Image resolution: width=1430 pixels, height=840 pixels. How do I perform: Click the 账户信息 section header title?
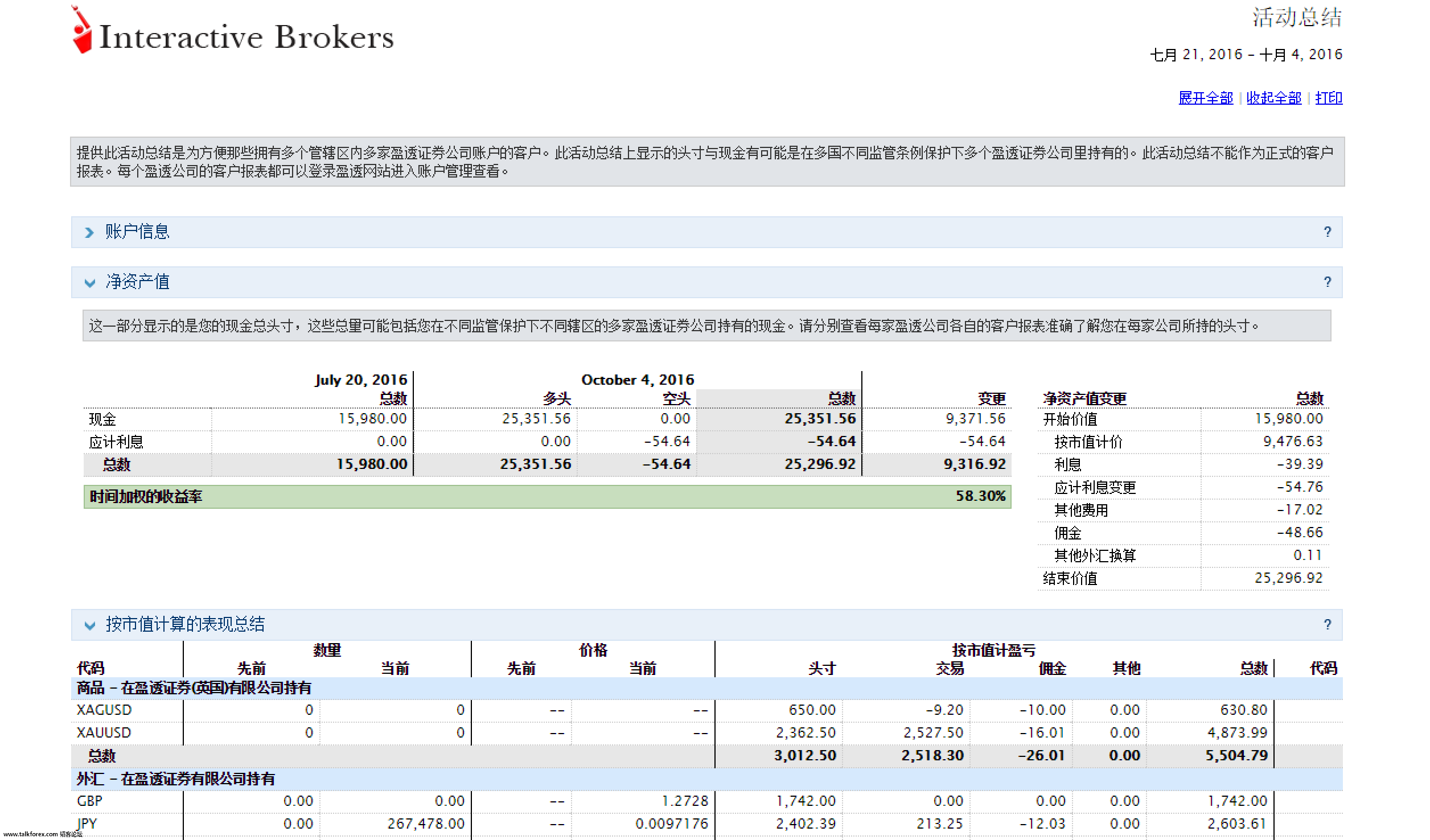[137, 232]
